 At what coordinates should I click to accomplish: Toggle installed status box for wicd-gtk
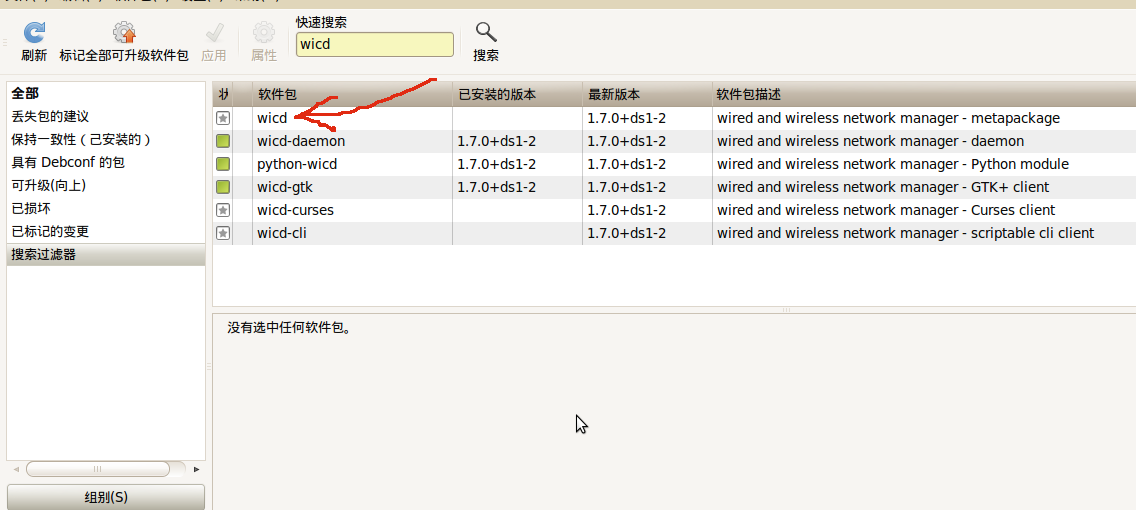[223, 188]
